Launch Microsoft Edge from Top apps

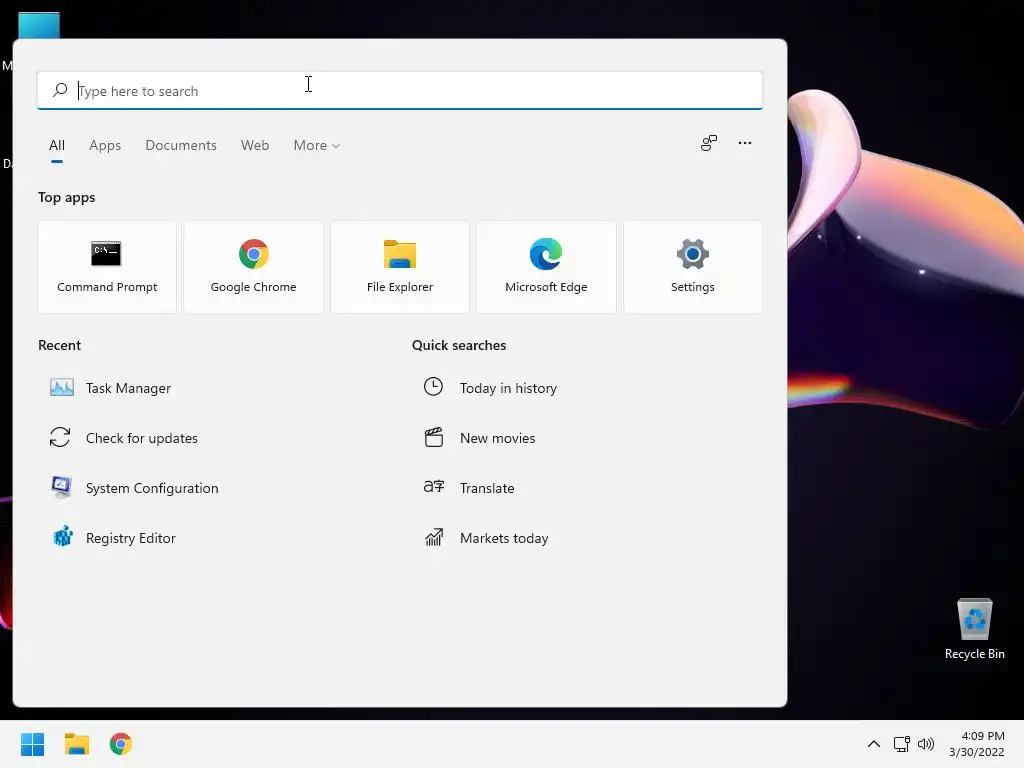pos(546,267)
